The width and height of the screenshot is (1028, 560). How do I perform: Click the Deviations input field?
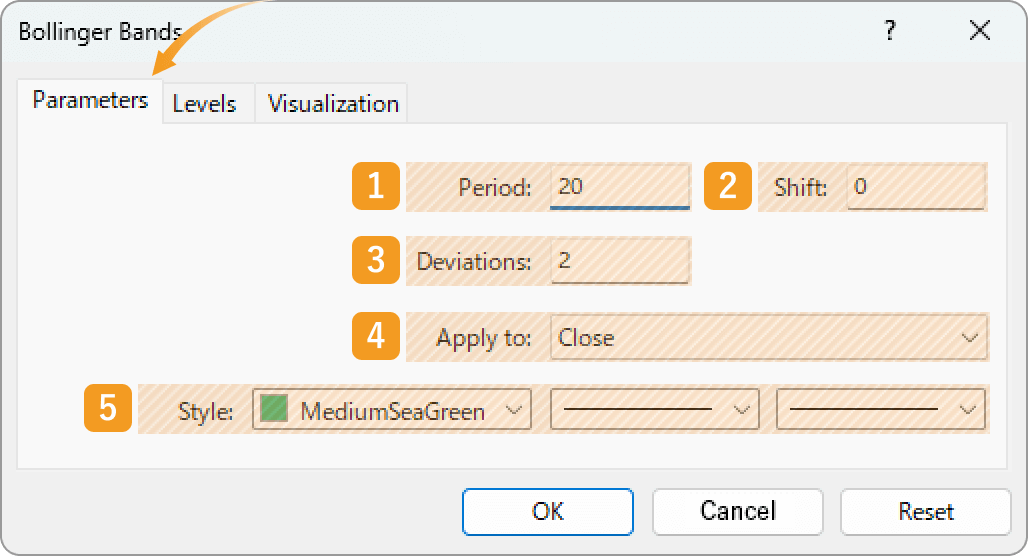pyautogui.click(x=620, y=261)
